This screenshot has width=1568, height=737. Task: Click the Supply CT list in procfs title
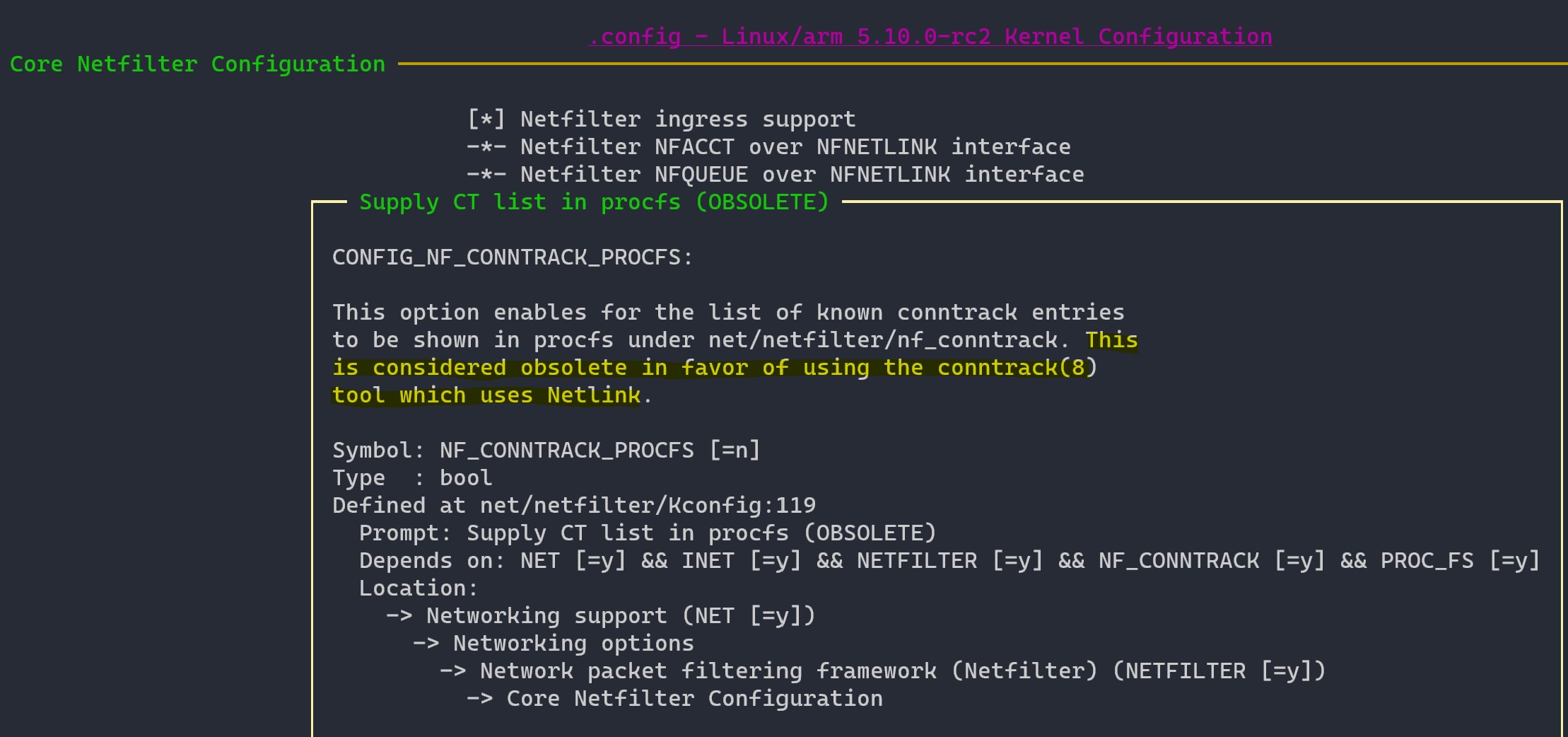pyautogui.click(x=594, y=202)
